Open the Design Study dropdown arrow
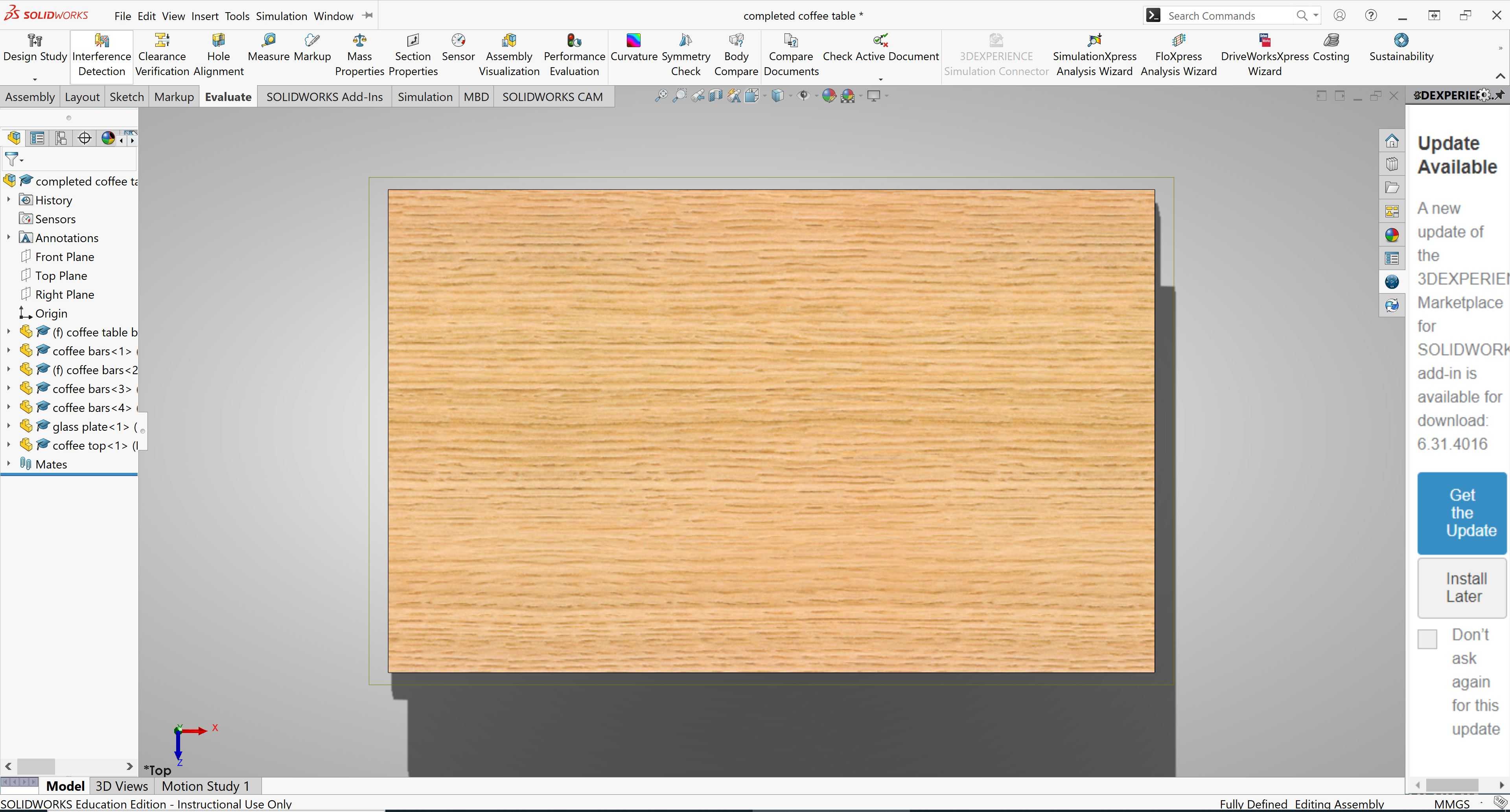 point(35,79)
